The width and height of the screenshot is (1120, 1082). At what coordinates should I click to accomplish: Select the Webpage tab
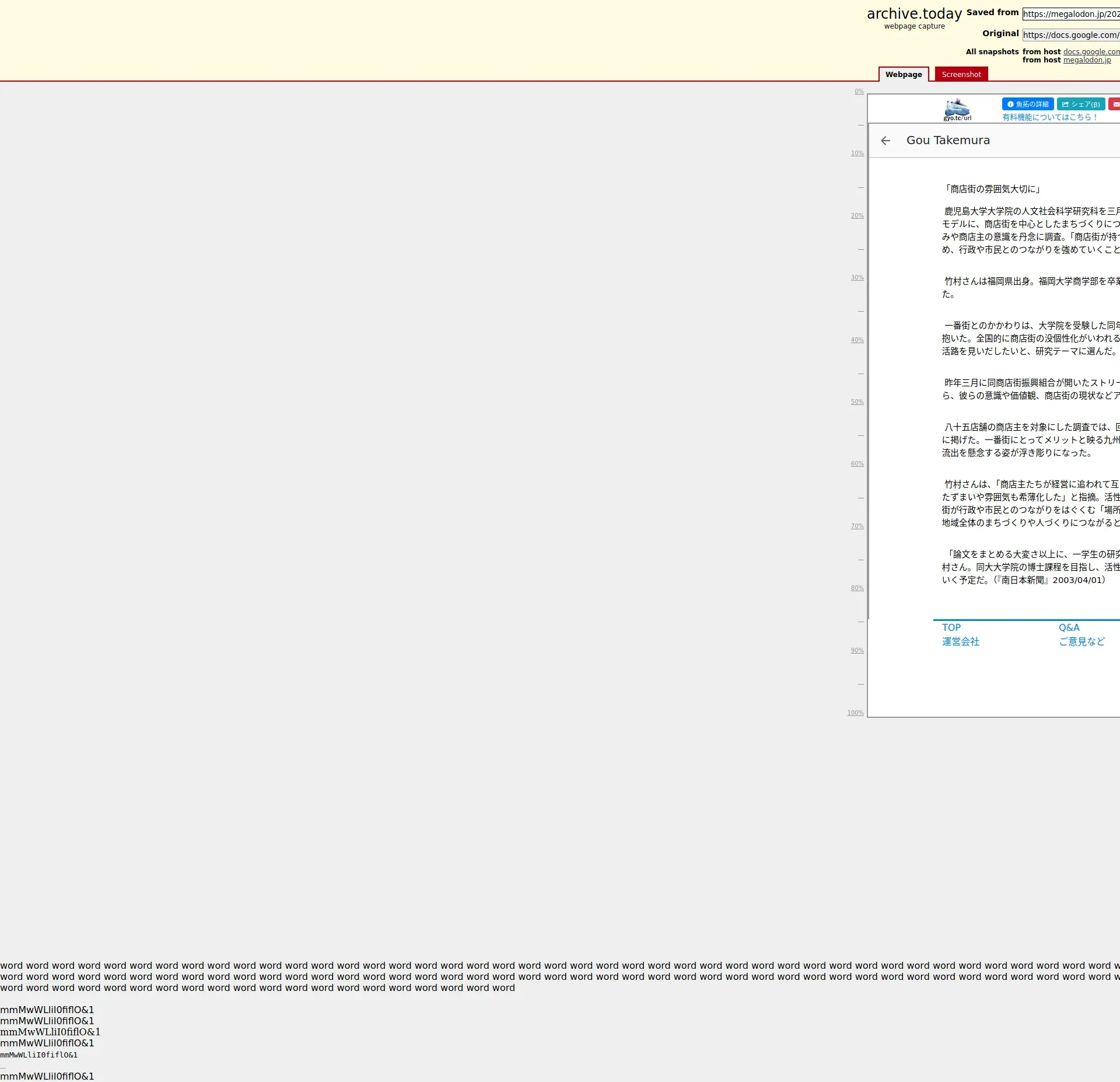pos(903,74)
